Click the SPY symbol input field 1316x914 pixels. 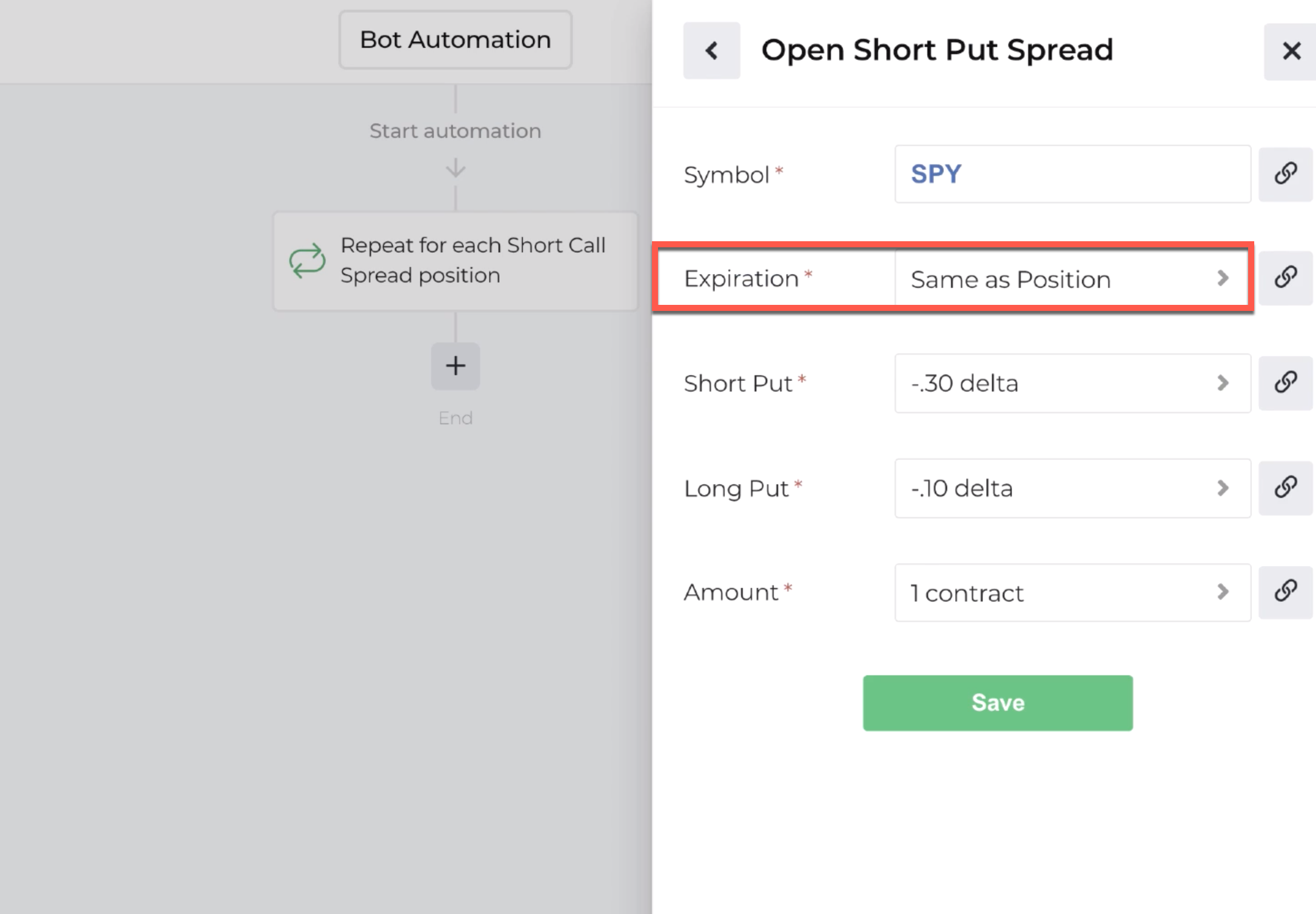tap(1072, 174)
